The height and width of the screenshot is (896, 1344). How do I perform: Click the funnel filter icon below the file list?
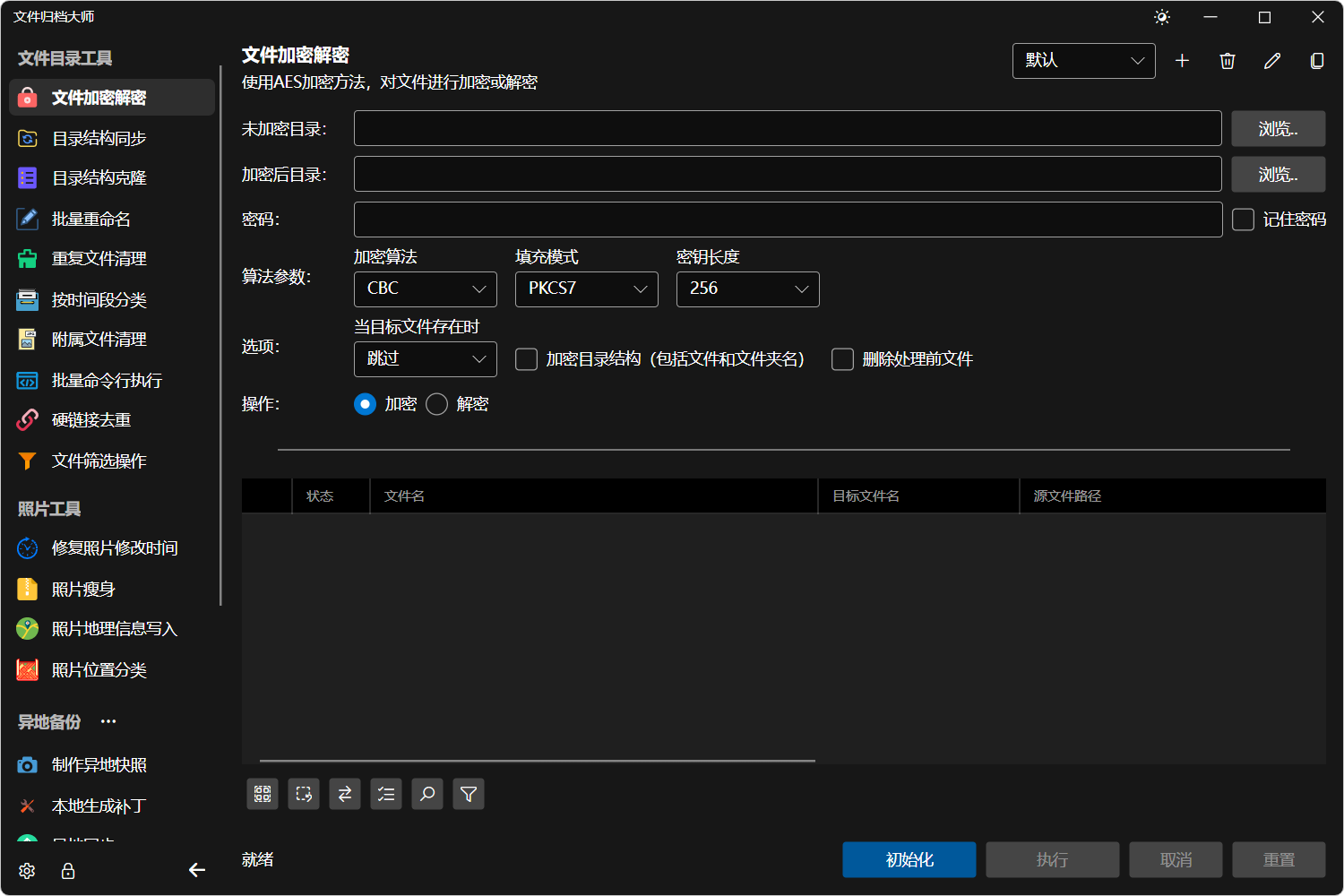[469, 794]
